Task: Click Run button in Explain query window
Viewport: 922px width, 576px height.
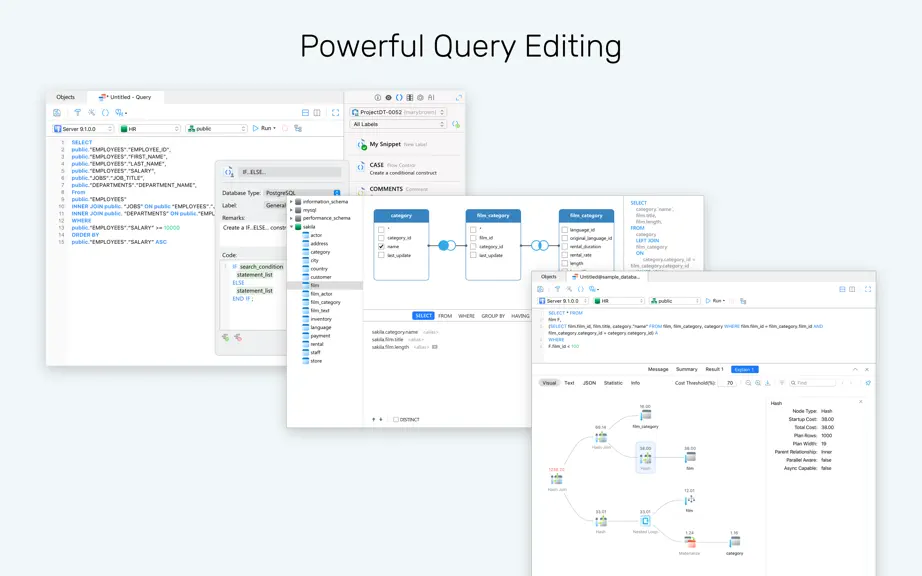Action: (x=715, y=301)
